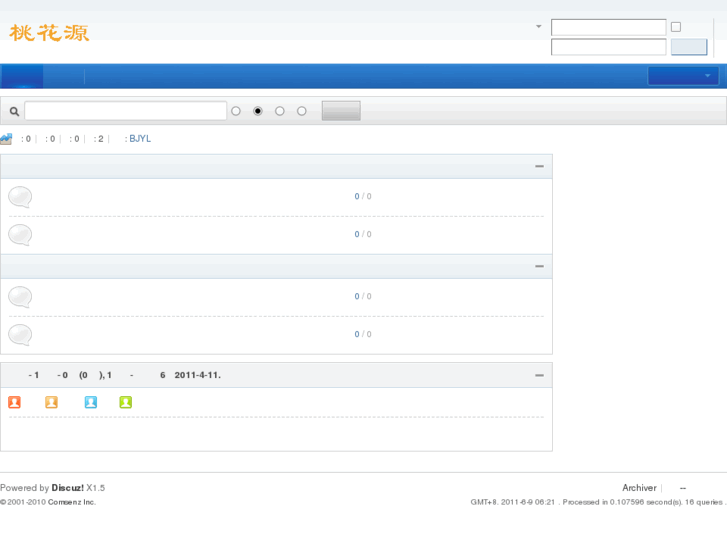Image resolution: width=727 pixels, height=545 pixels.
Task: Tick the remember-me checkbox beside the login field
Action: tap(676, 27)
